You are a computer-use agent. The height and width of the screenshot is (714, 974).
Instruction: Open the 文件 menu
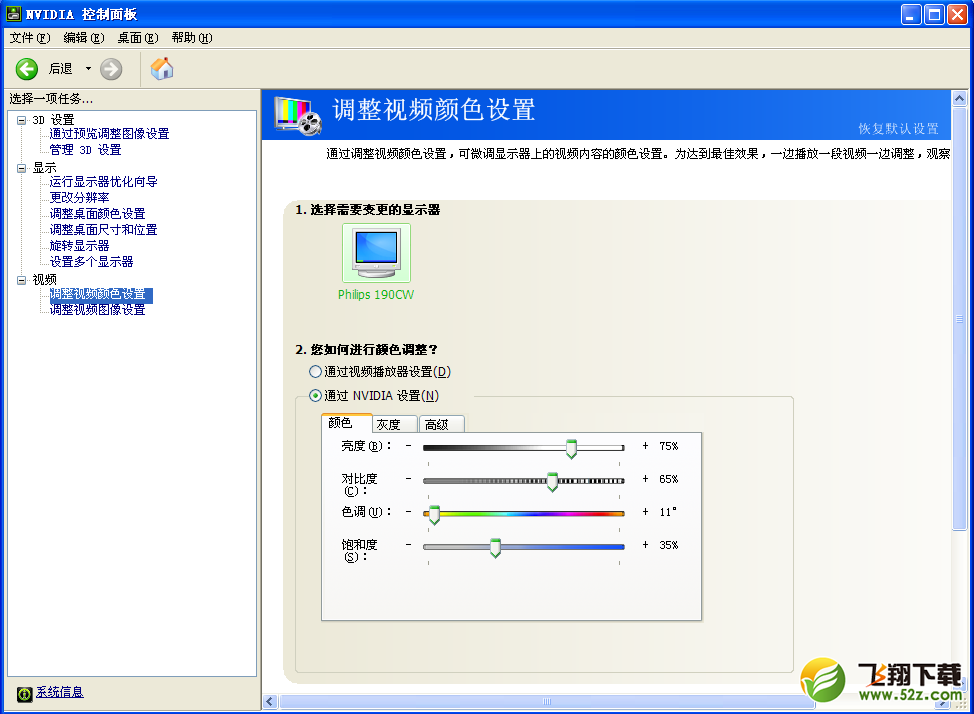pos(30,38)
